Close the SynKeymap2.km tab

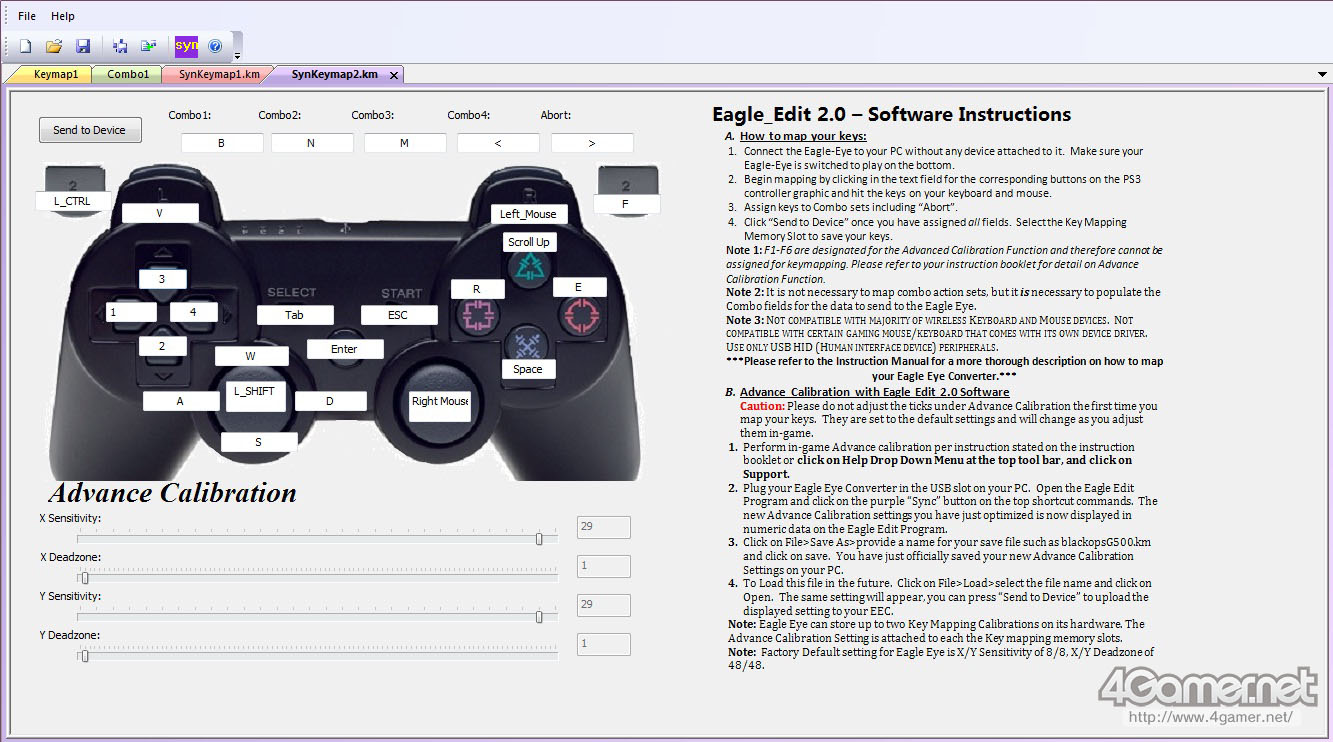pos(394,75)
